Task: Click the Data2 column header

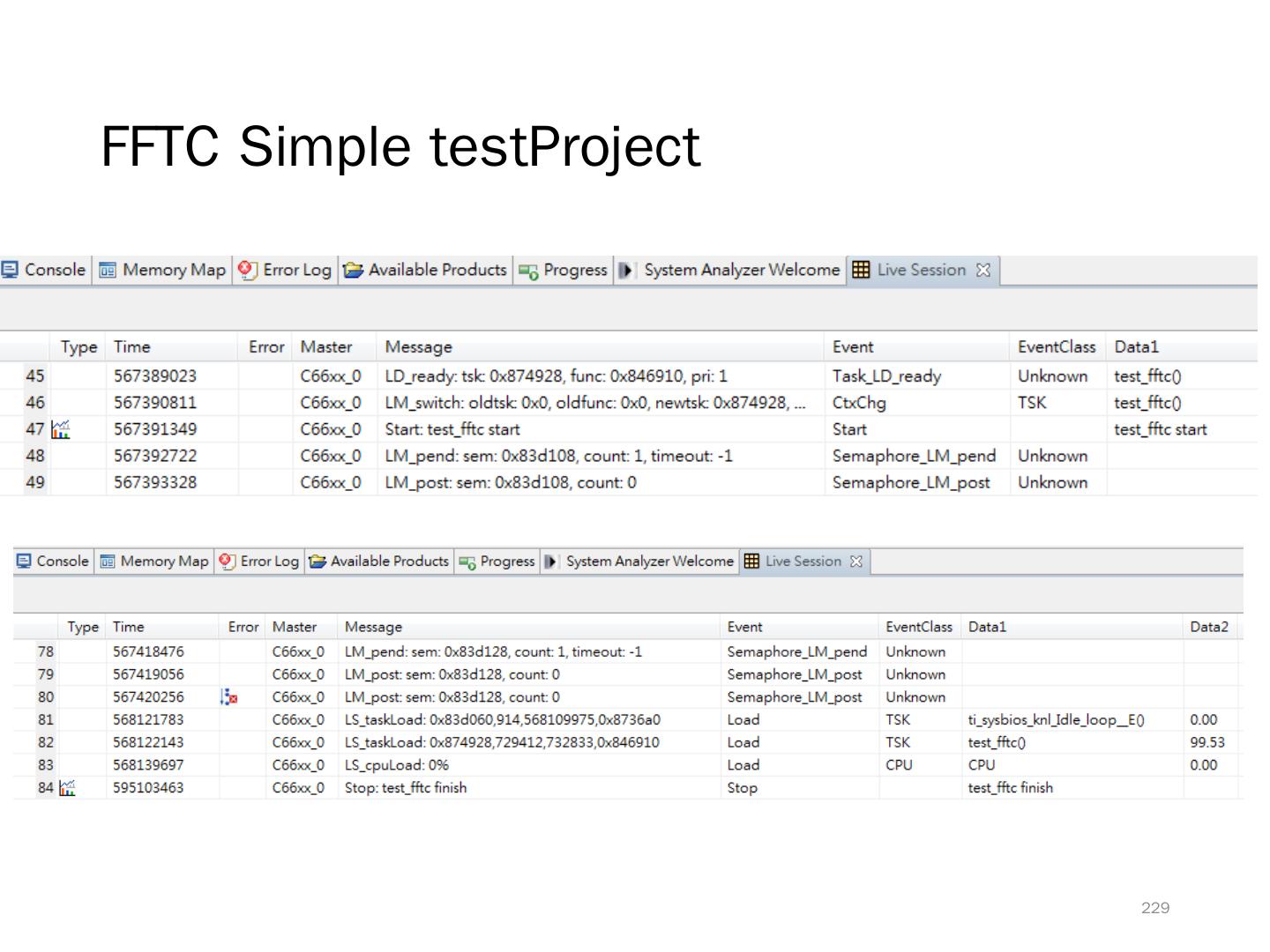Action: [x=1208, y=627]
